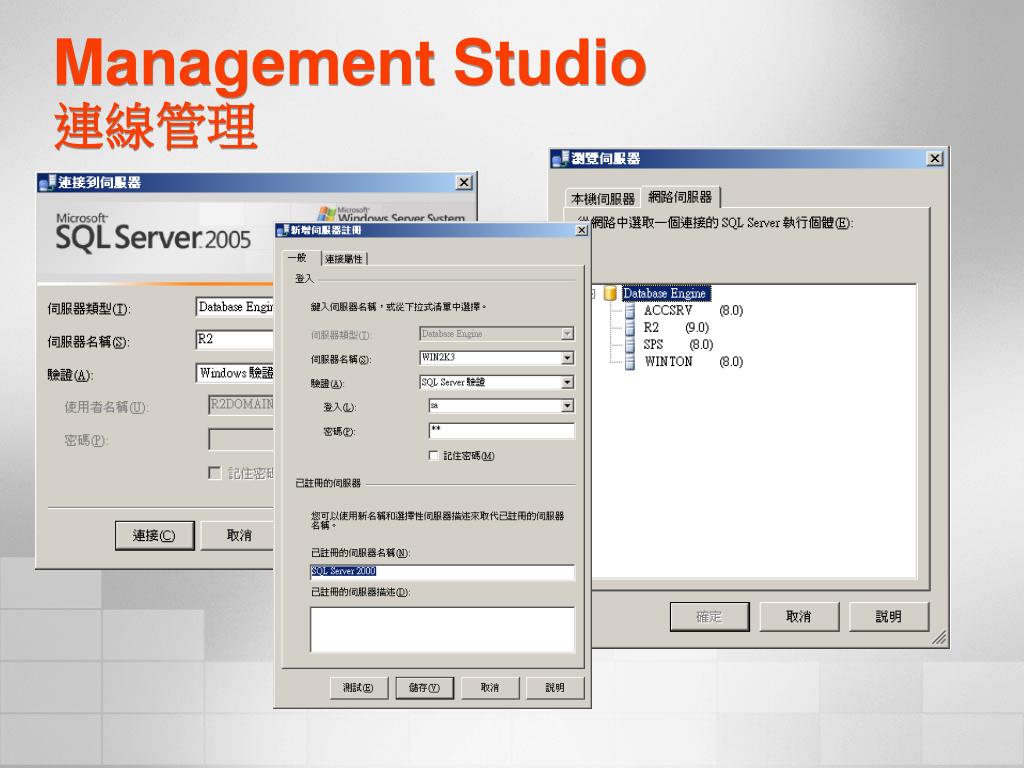The width and height of the screenshot is (1024, 768).
Task: Open the disabled 伺服器類型 Database Engine dropdown
Action: (x=568, y=334)
